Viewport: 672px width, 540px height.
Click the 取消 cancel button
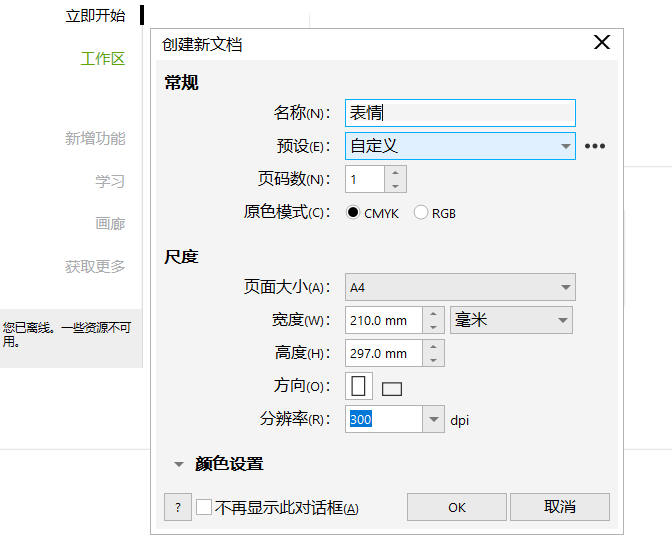(x=559, y=507)
